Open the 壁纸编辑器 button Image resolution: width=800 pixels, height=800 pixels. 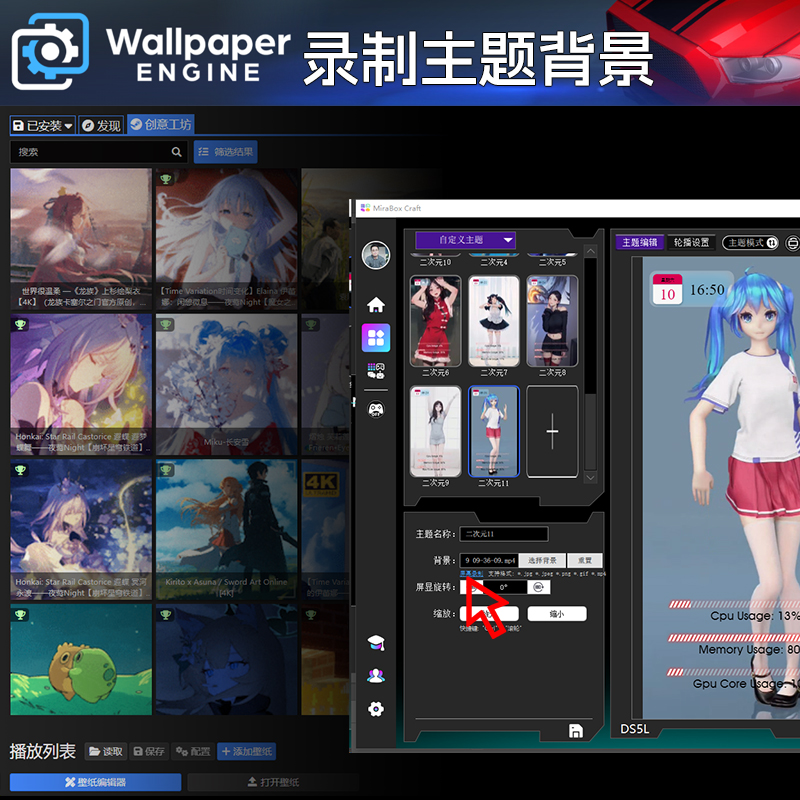click(x=95, y=782)
